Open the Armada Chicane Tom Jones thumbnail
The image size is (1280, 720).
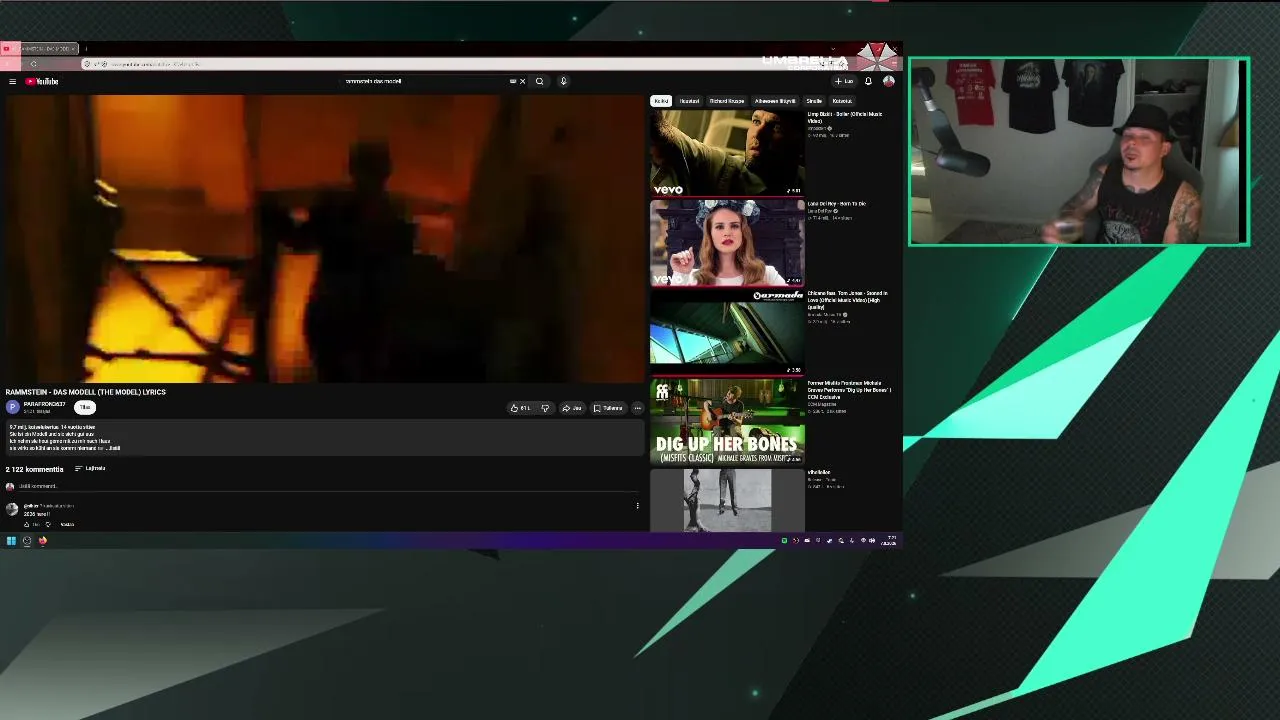coord(727,332)
